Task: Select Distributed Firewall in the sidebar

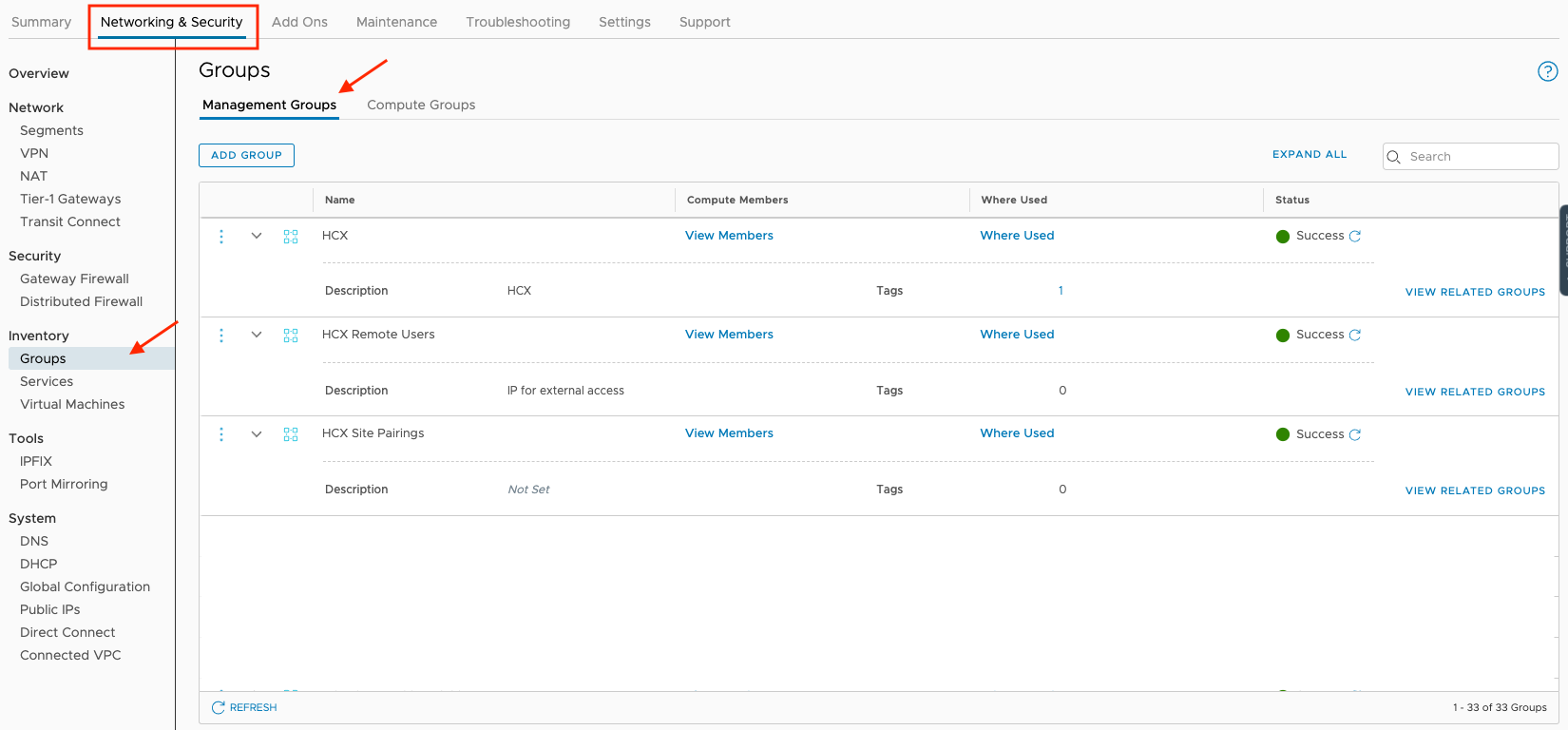Action: click(82, 301)
